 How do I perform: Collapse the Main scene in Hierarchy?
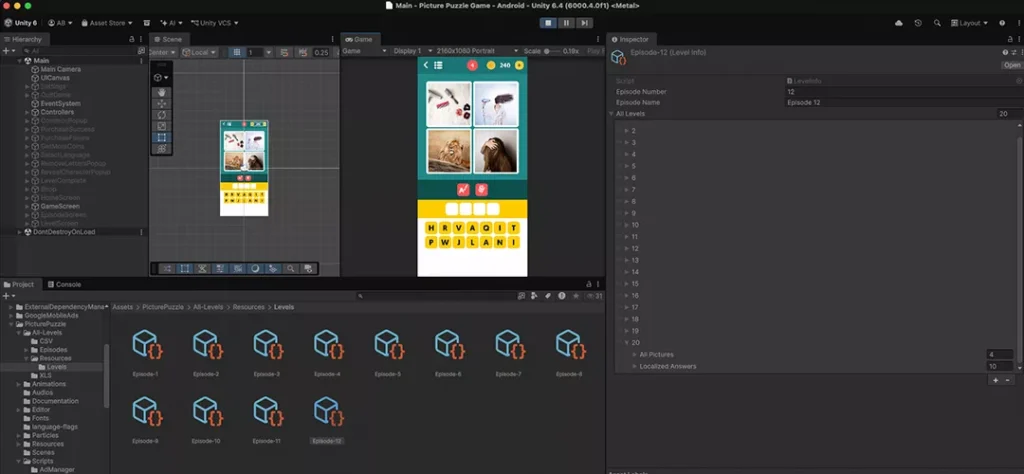[20, 61]
